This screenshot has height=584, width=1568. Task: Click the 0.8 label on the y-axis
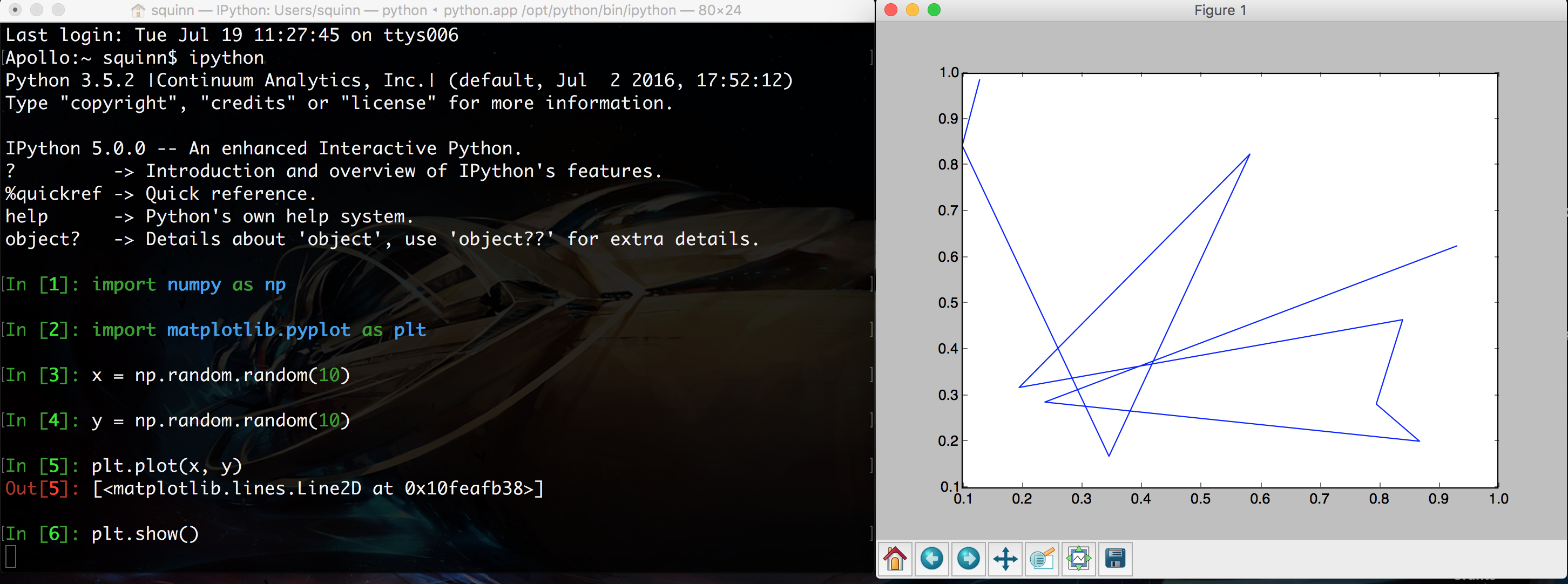pos(948,165)
